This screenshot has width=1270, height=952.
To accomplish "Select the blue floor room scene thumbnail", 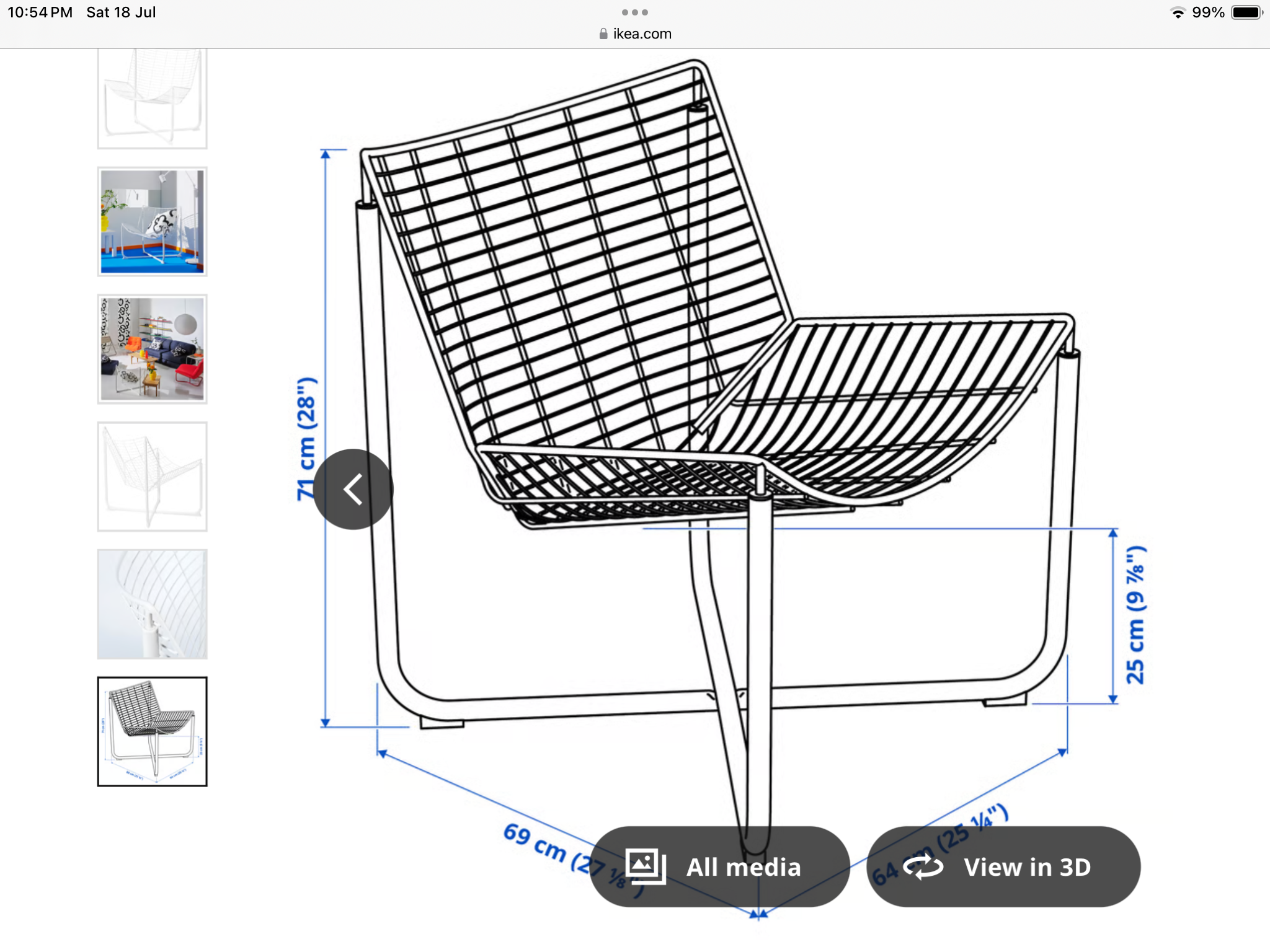I will pos(152,221).
